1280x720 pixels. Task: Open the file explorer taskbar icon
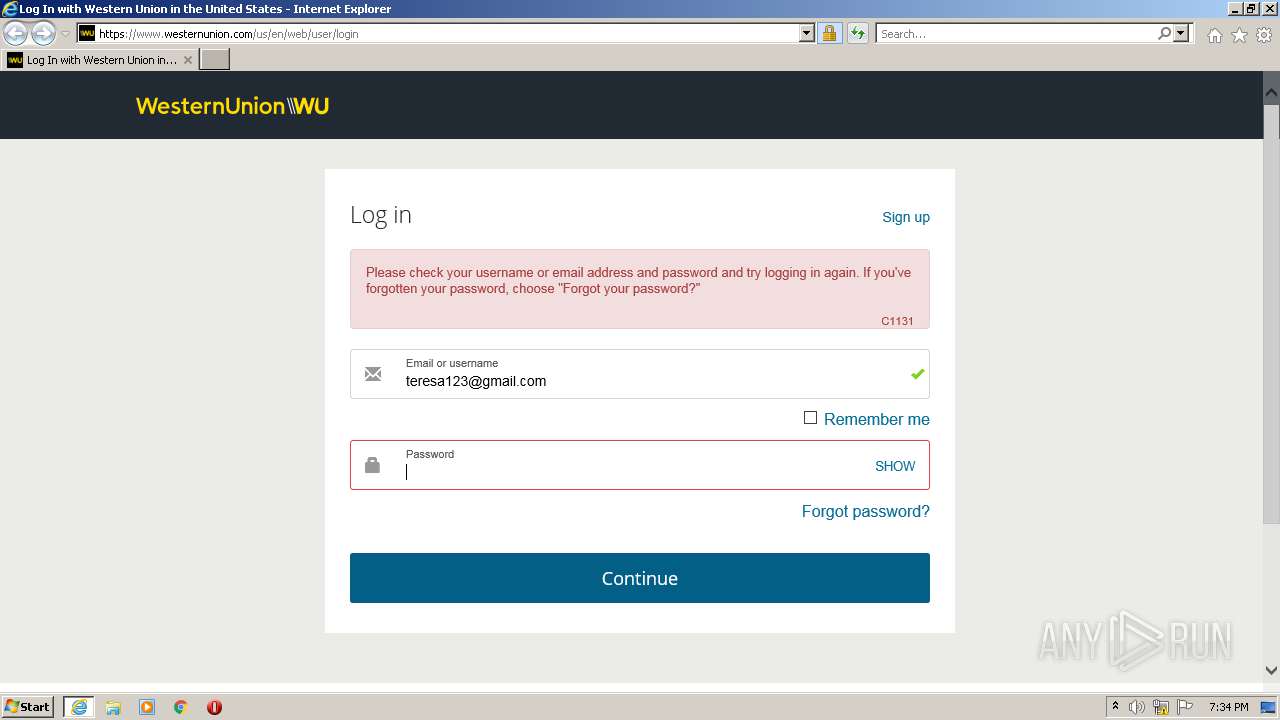(113, 707)
